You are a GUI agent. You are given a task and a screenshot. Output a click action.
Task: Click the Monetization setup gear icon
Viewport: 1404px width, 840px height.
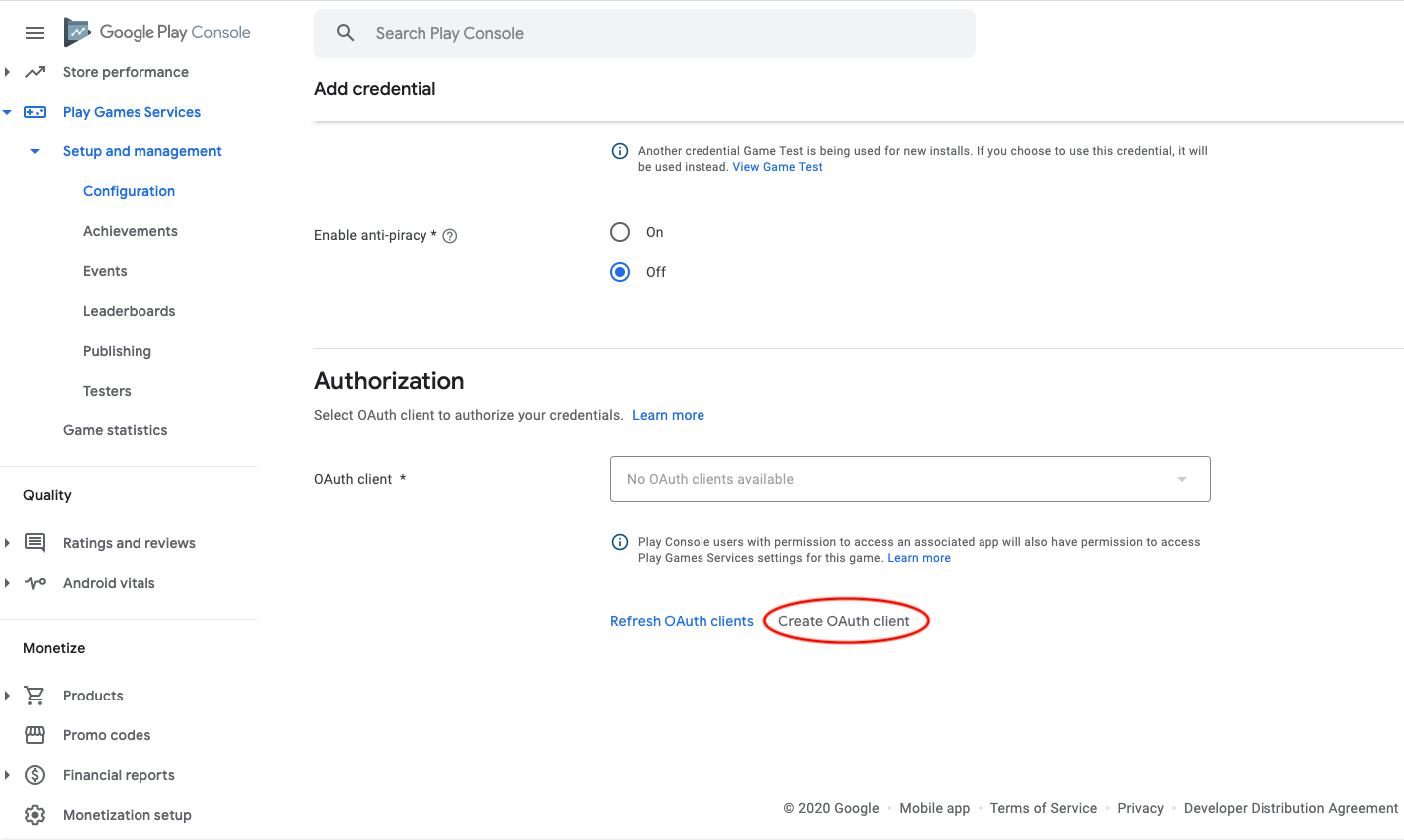[x=35, y=815]
